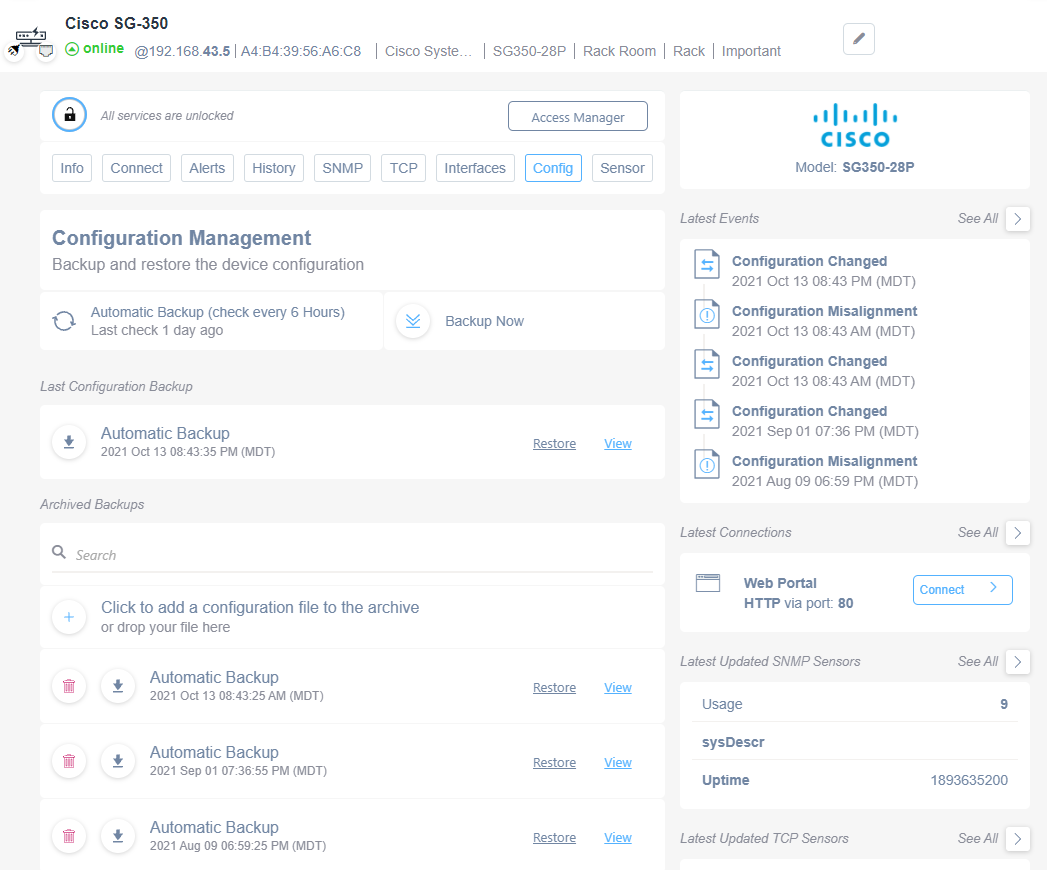This screenshot has height=870, width=1047.
Task: Click the add configuration file drop area text
Action: click(260, 616)
